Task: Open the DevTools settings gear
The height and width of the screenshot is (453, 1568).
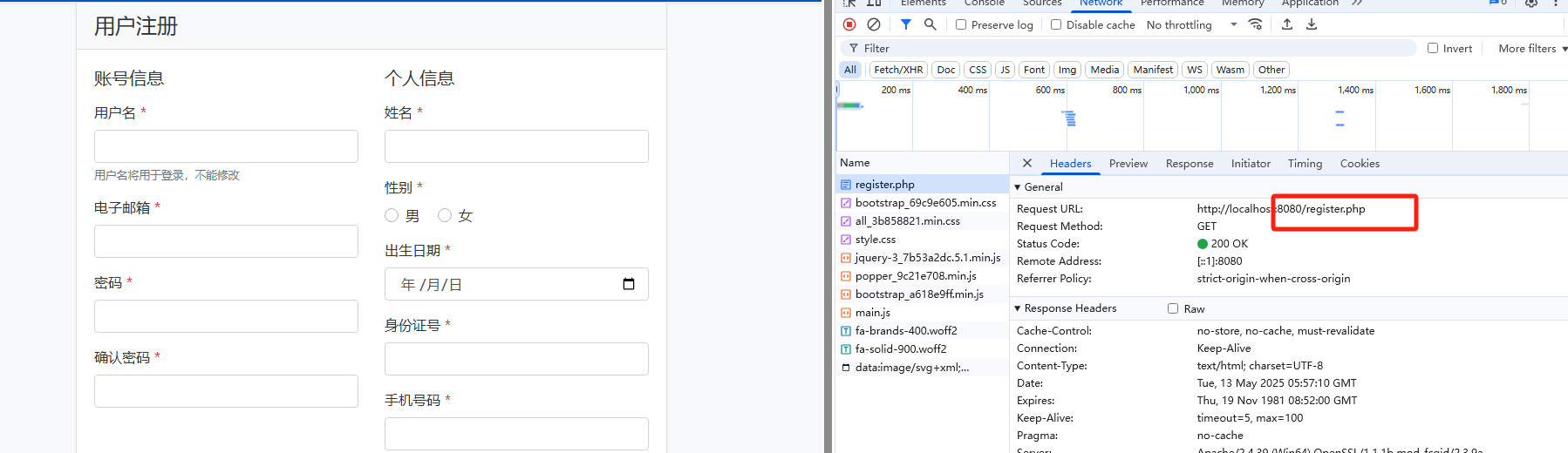Action: point(1531,3)
